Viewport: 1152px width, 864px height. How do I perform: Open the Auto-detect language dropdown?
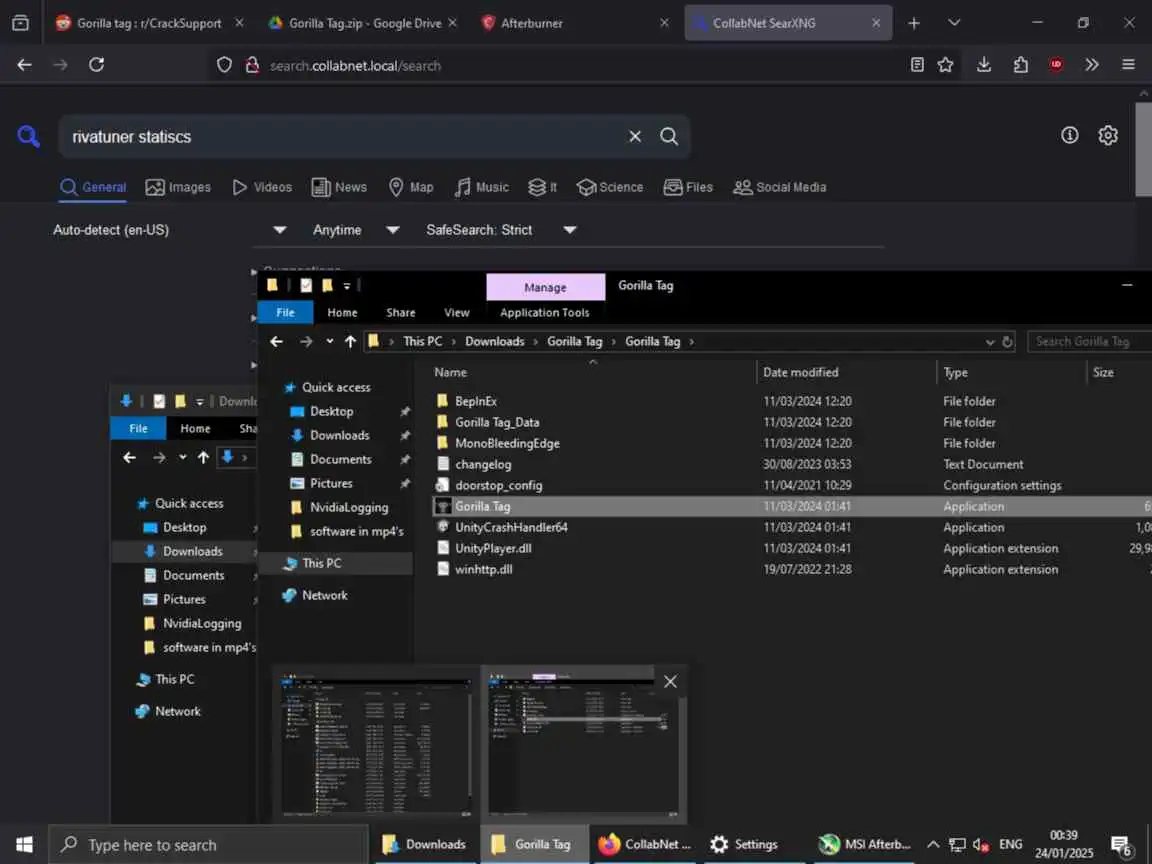coord(169,230)
